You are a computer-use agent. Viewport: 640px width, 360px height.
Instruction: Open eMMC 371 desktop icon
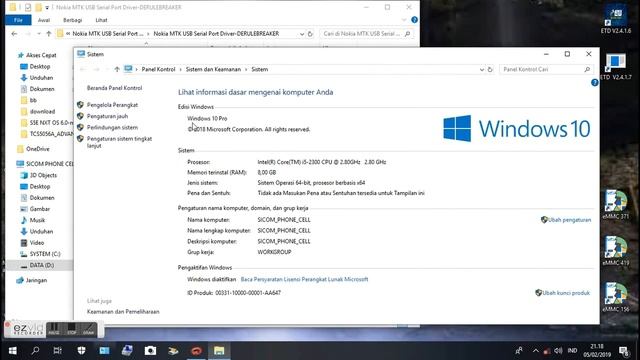(616, 204)
